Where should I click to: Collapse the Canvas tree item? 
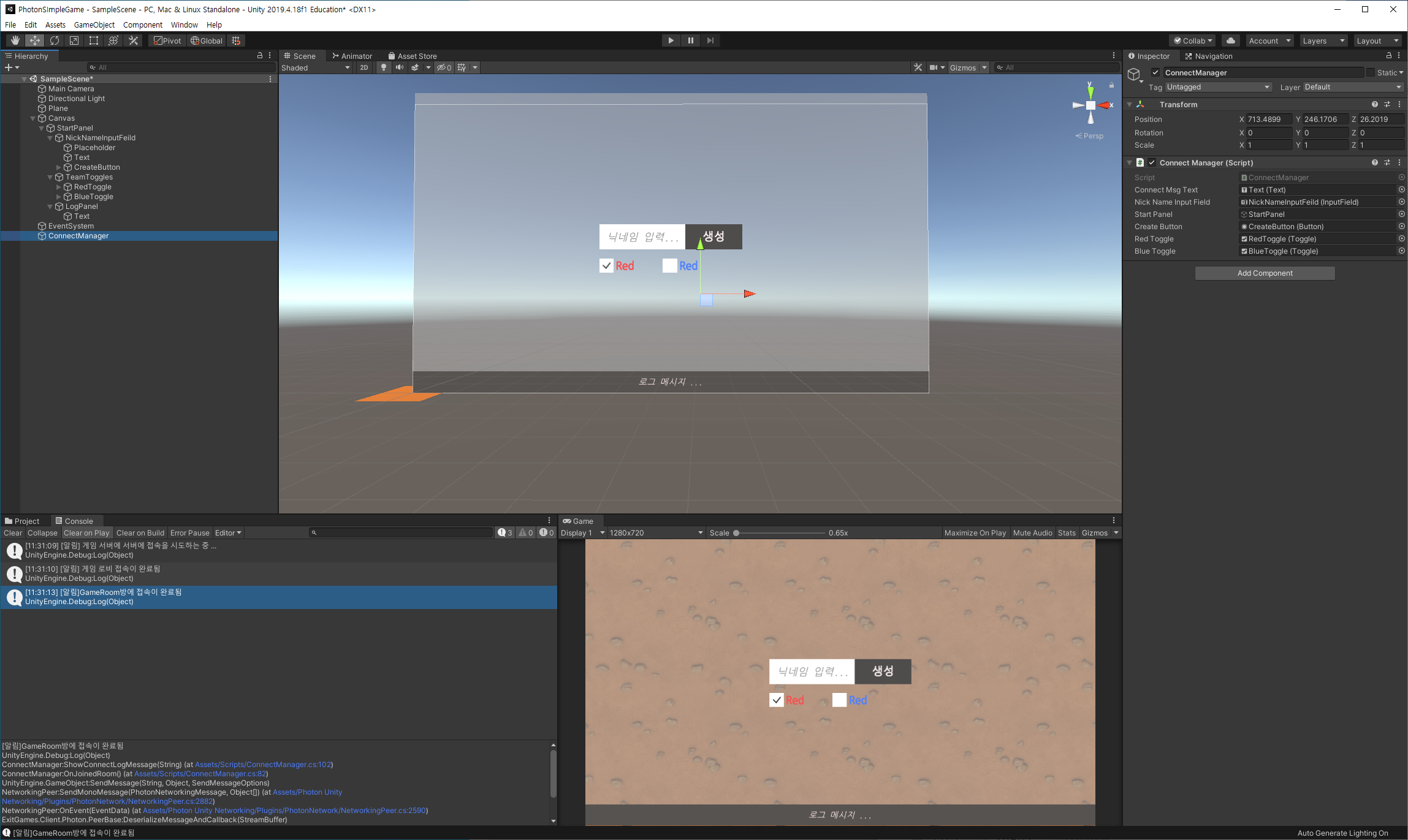pyautogui.click(x=33, y=118)
